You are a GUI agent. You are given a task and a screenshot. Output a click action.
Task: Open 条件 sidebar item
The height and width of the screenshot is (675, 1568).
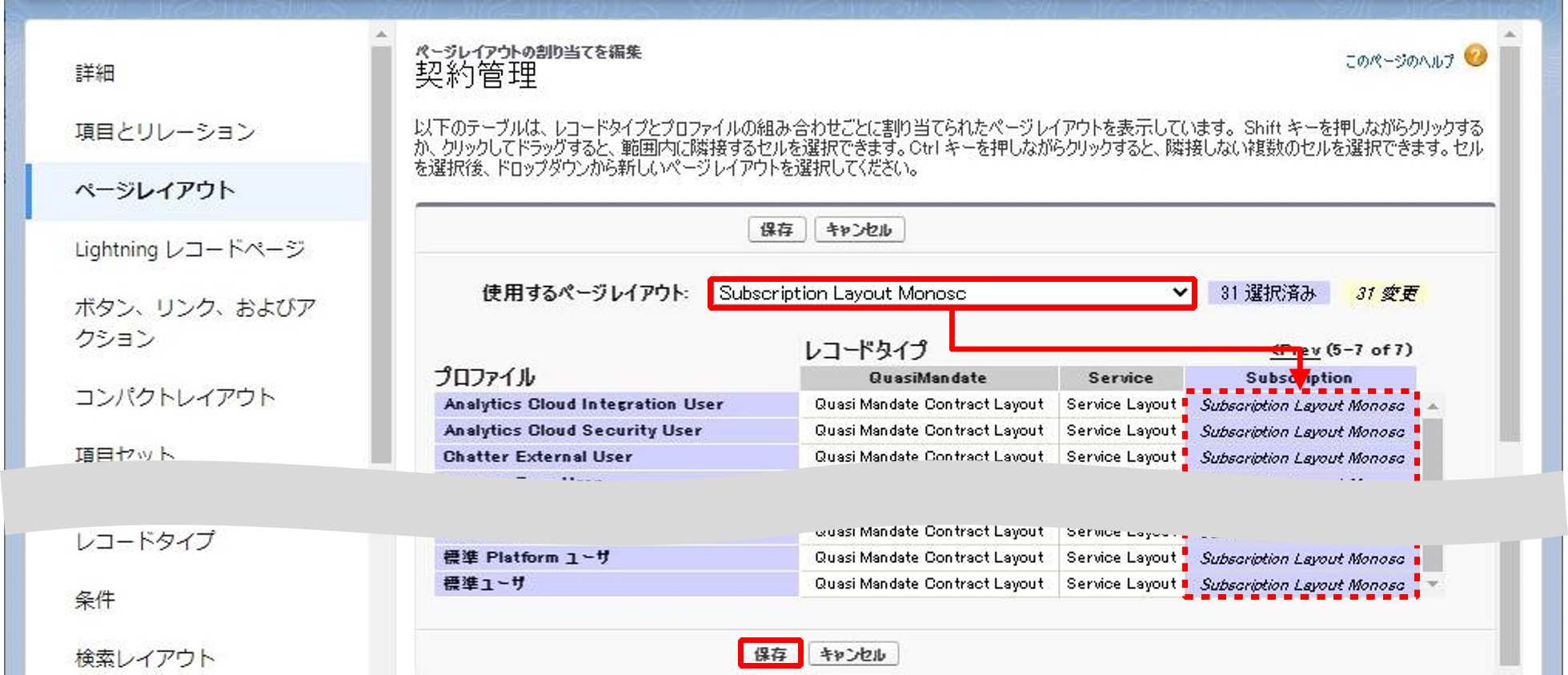point(95,600)
